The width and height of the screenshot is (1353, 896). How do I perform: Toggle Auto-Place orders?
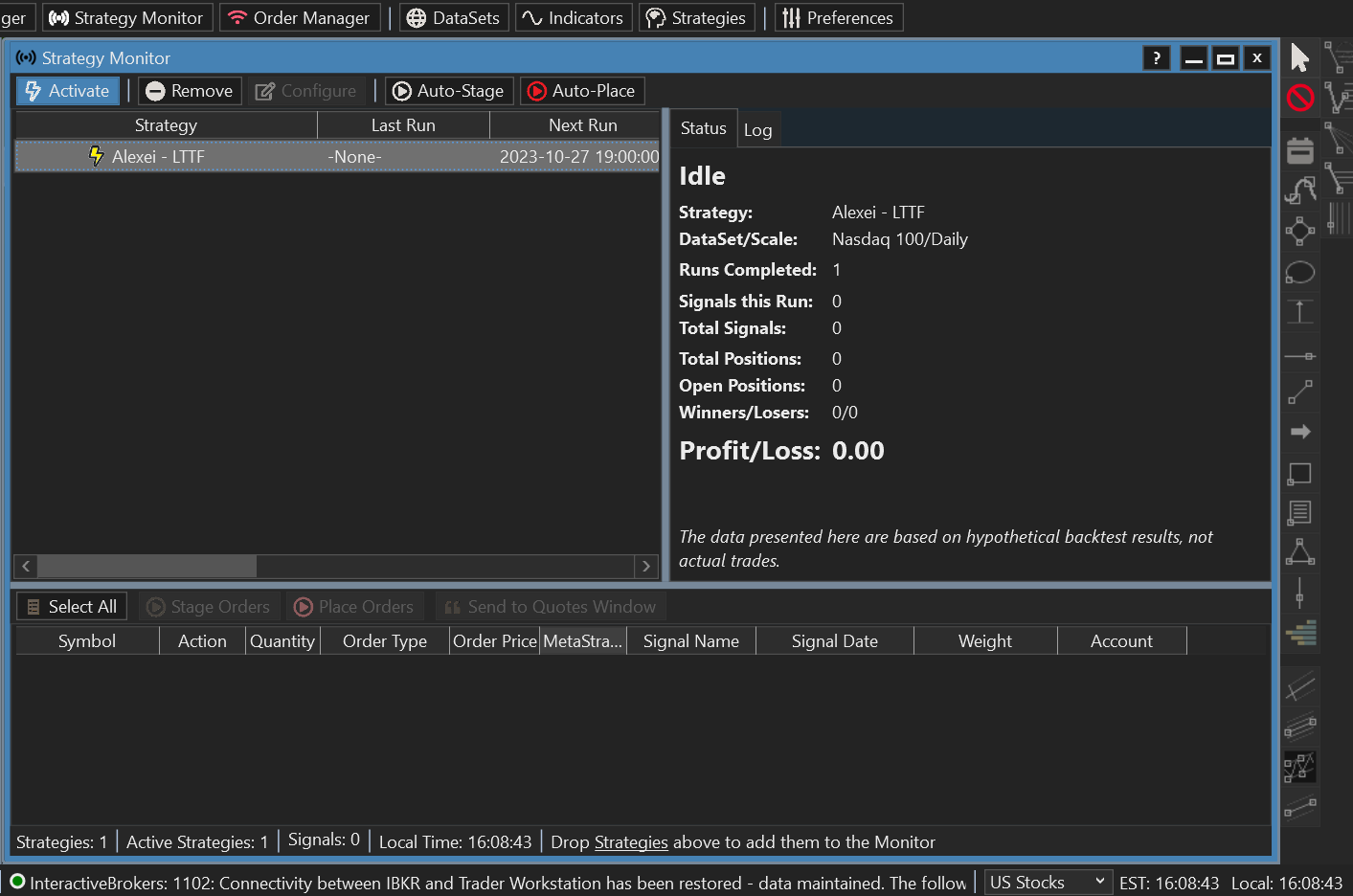pos(582,91)
